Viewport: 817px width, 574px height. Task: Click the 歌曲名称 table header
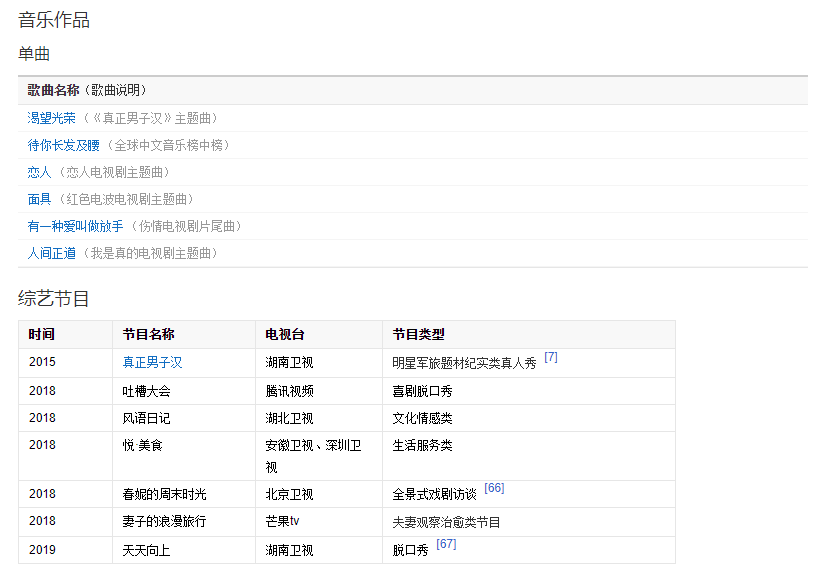point(53,90)
